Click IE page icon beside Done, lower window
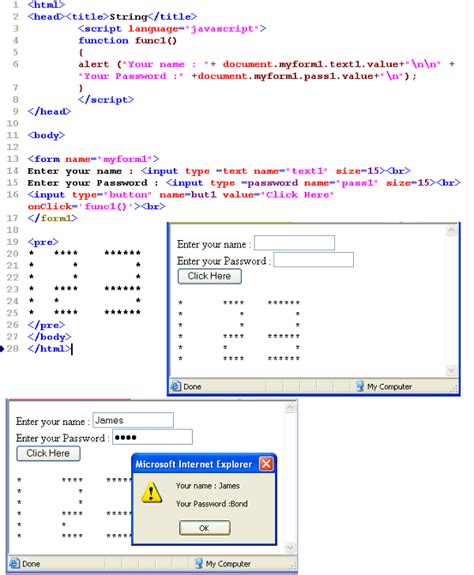This screenshot has height=575, width=474. [x=15, y=563]
